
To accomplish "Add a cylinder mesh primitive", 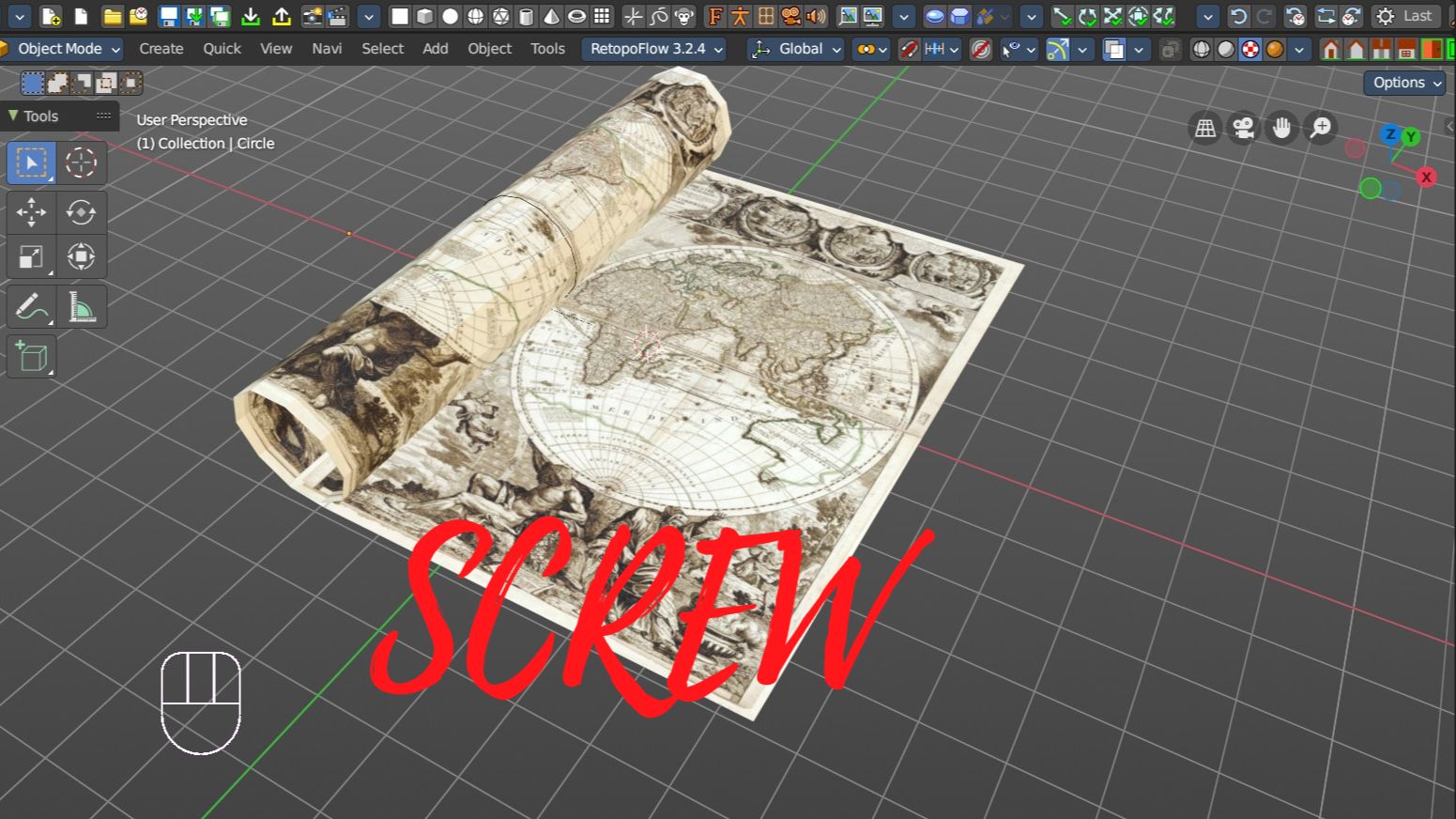I will coord(527,16).
